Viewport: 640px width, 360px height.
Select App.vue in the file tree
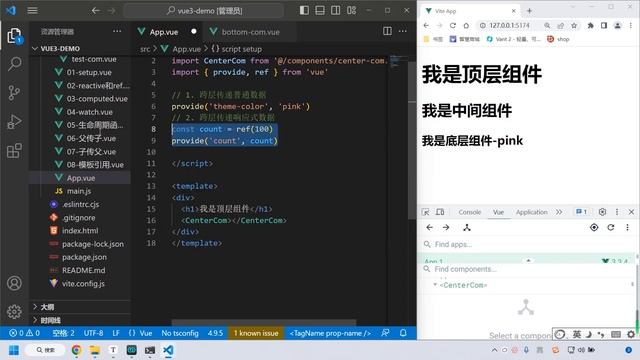pyautogui.click(x=80, y=178)
